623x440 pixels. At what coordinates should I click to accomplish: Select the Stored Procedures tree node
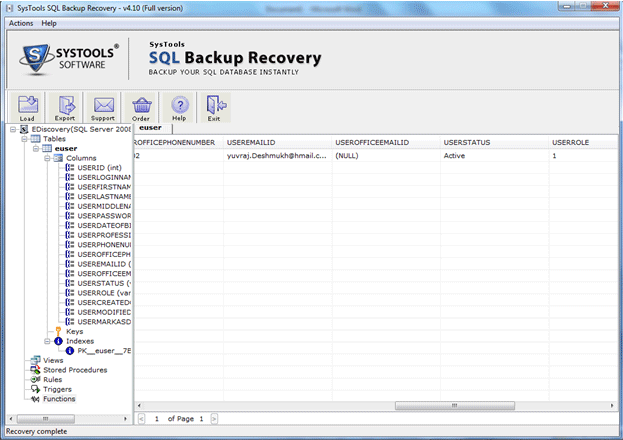coord(75,370)
